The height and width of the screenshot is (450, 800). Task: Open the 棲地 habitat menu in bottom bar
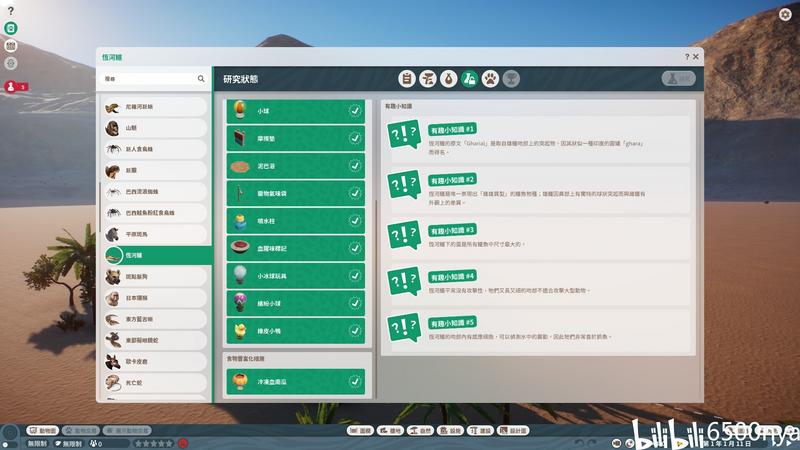[x=390, y=431]
